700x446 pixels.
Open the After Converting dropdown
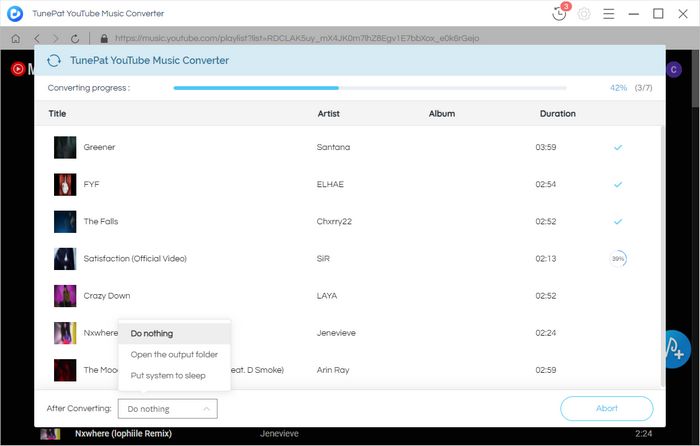(167, 408)
